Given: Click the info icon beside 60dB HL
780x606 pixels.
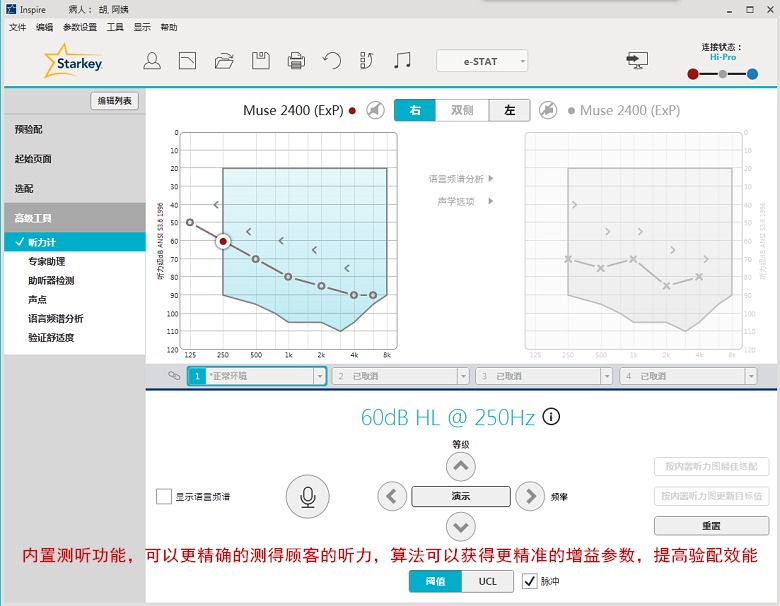Looking at the screenshot, I should (x=551, y=417).
